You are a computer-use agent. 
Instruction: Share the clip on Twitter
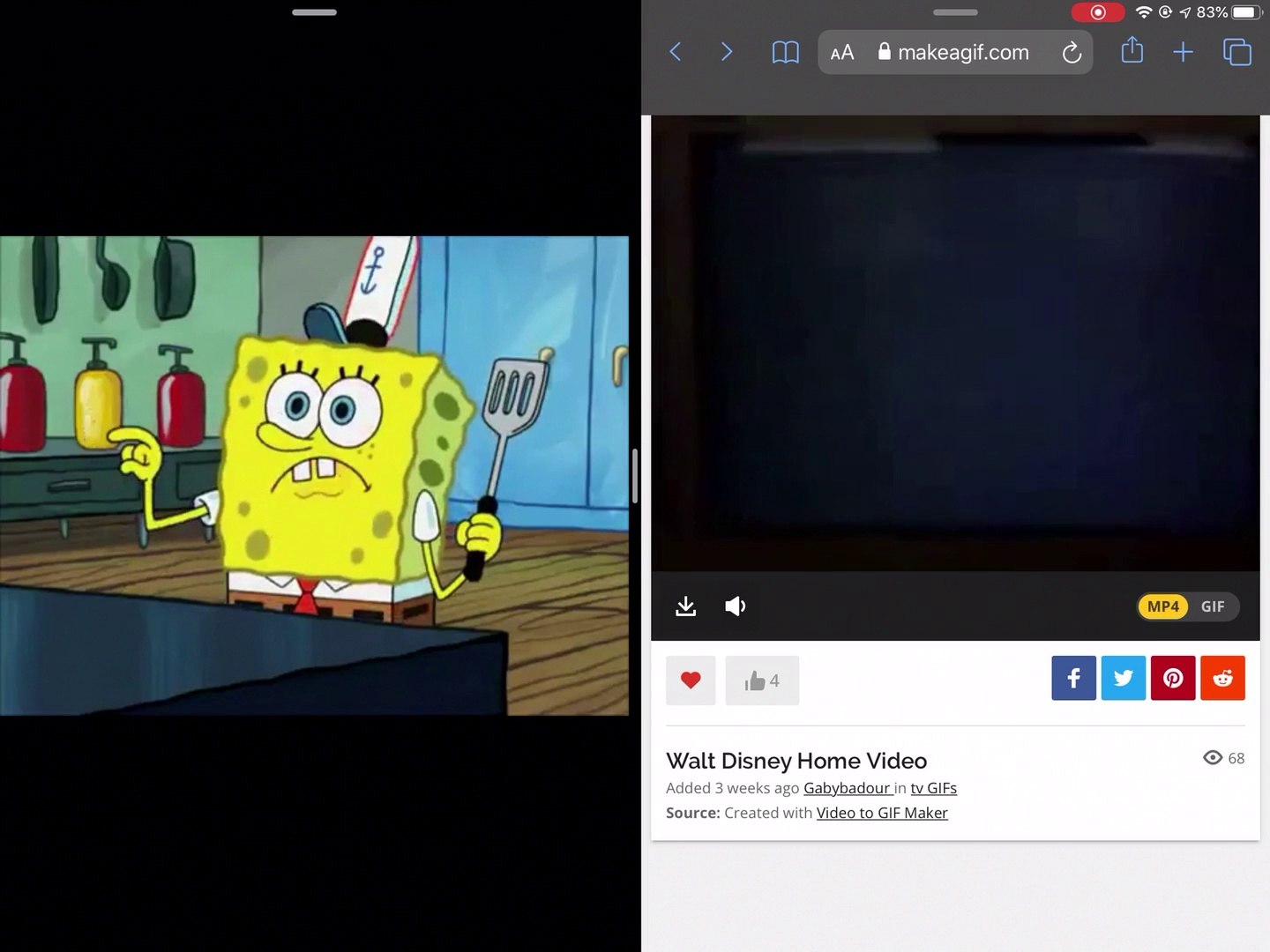click(1124, 678)
